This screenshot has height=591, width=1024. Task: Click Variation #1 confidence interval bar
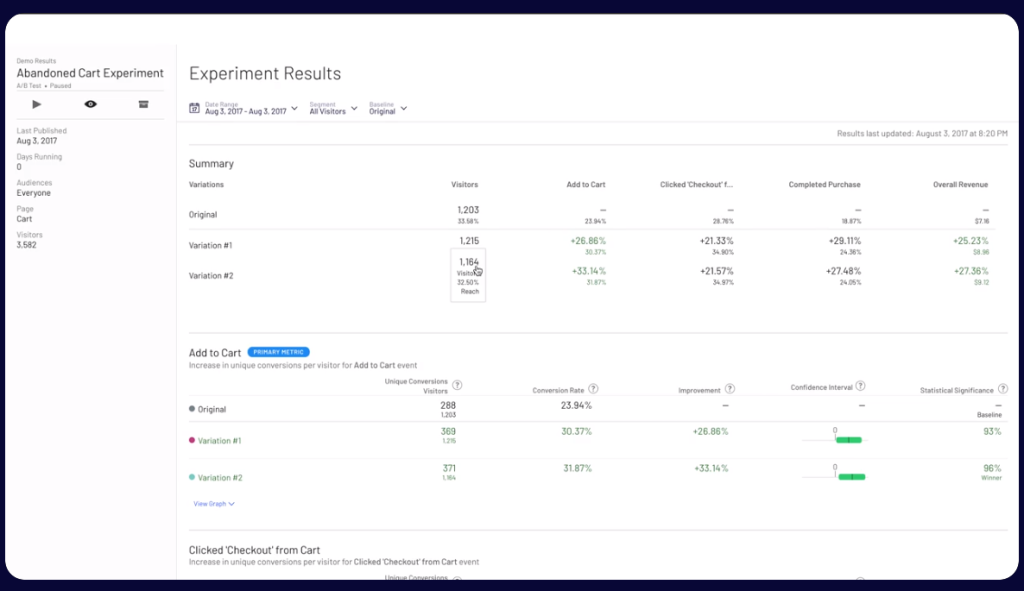[847, 440]
